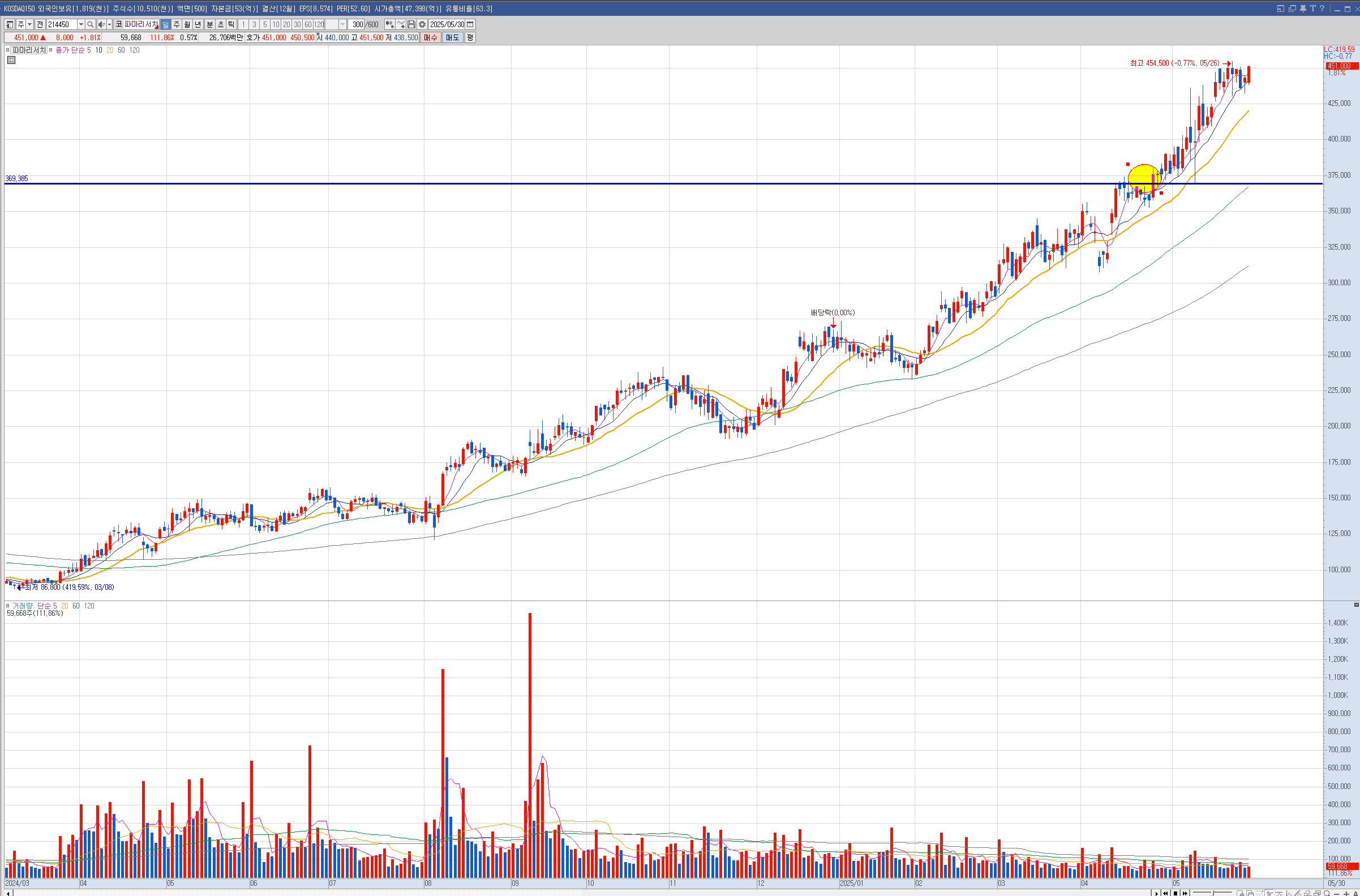This screenshot has width=1360, height=896.
Task: Click the data table grid icon below 파마리서치
Action: [11, 60]
